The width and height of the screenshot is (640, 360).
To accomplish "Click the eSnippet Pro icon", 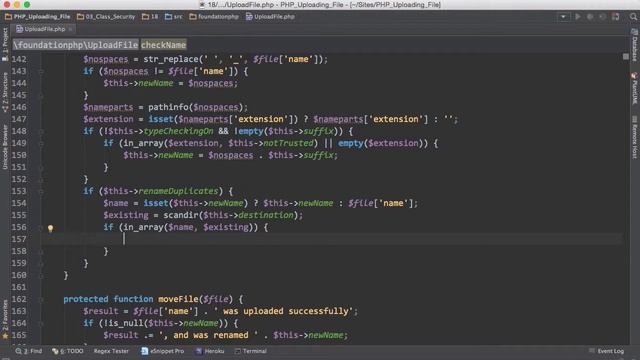I will (x=144, y=351).
